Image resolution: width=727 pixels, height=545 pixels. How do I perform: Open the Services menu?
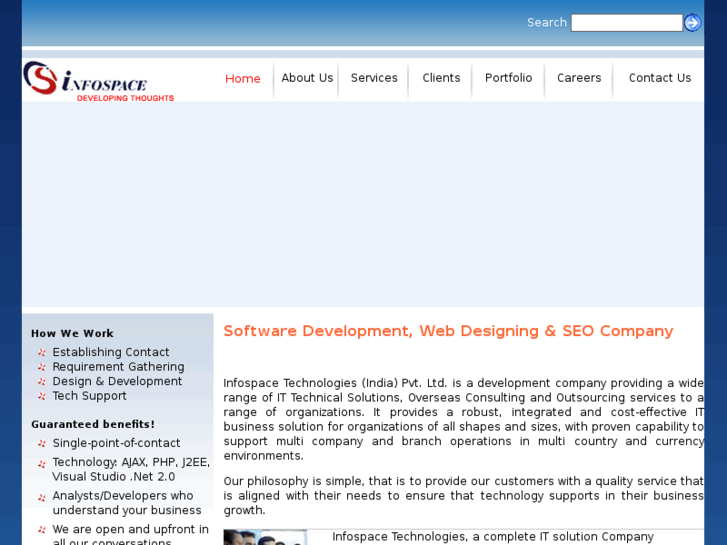point(374,78)
